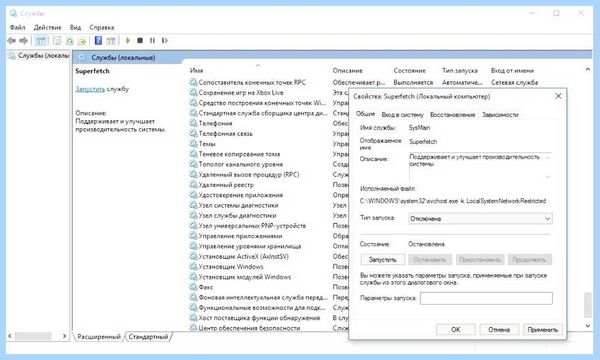Screen dimensions: 600x360
Task: Open the Тип запуска dropdown showing Отключена
Action: [x=480, y=218]
